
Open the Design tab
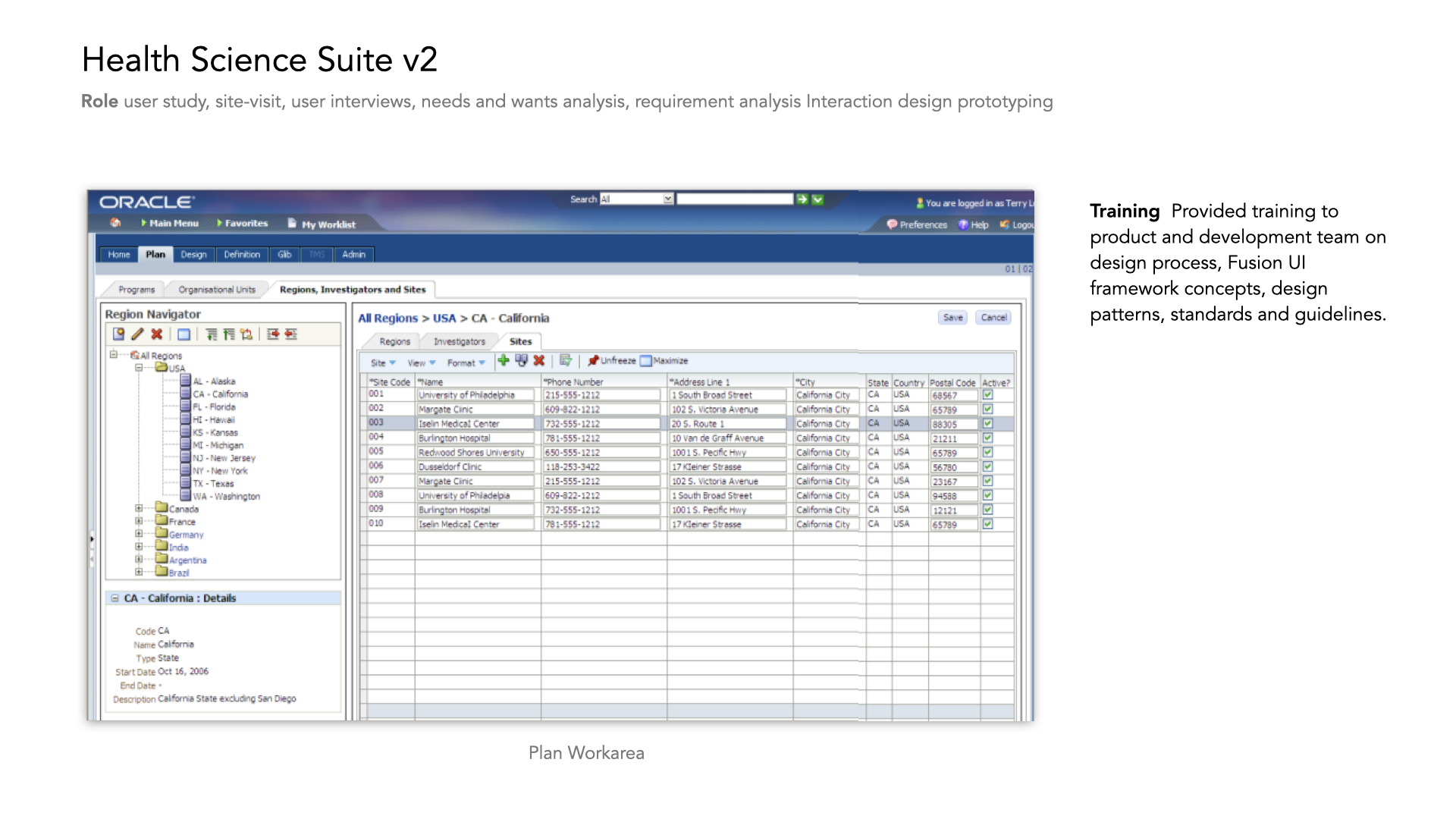(193, 255)
